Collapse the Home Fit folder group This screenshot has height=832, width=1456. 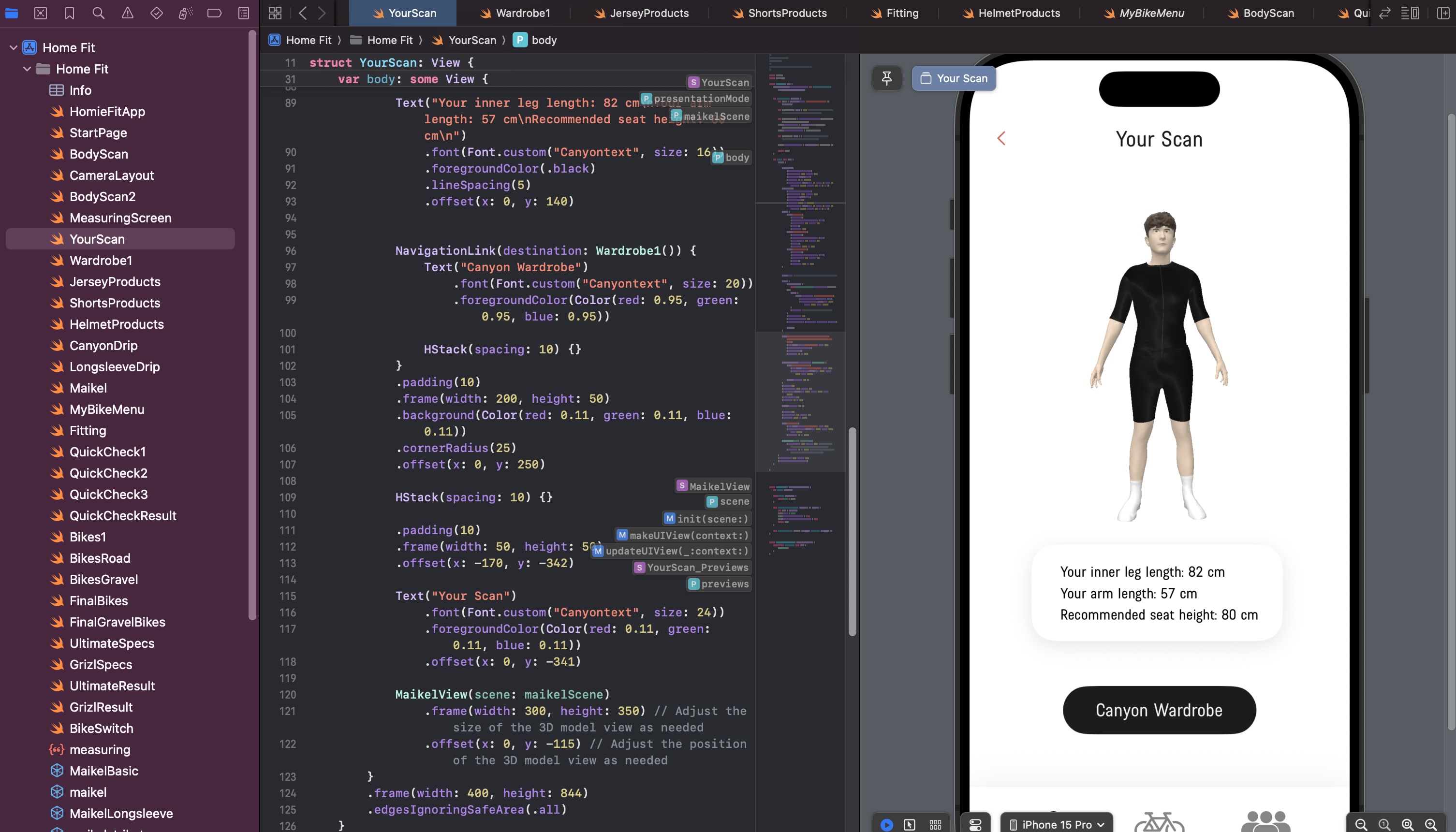(27, 69)
